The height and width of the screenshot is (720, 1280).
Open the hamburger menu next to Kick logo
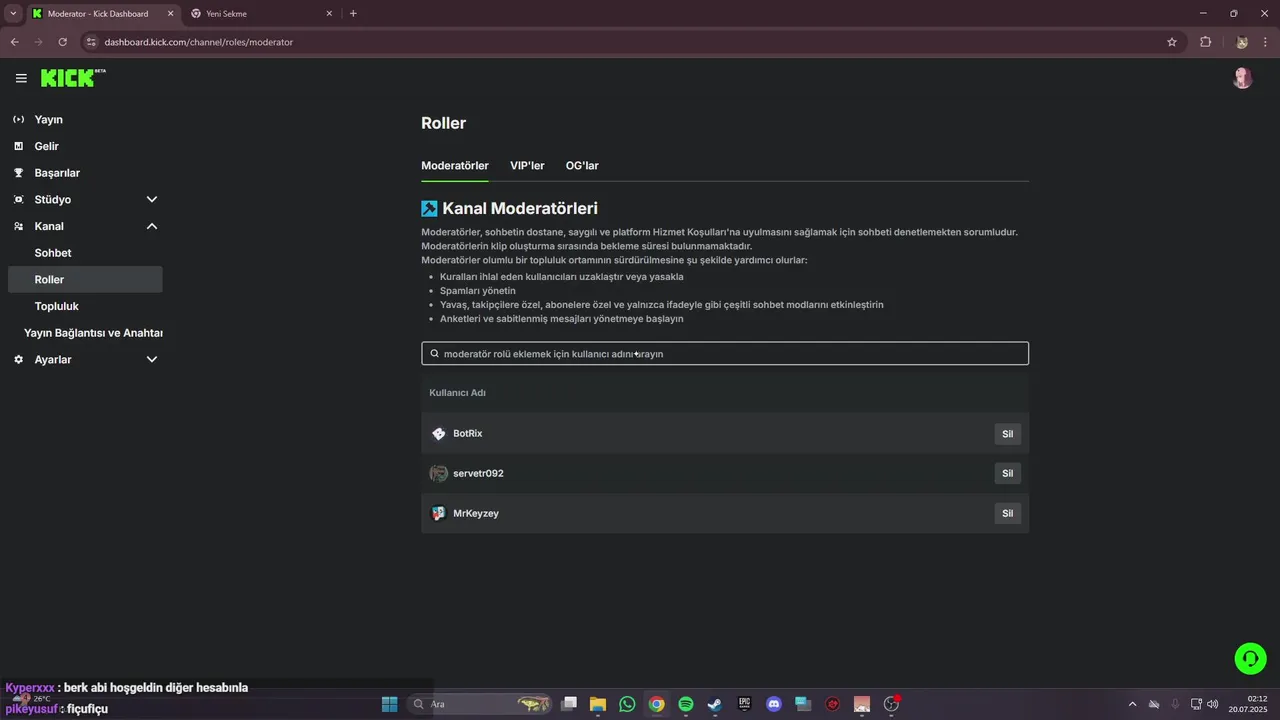(x=21, y=78)
